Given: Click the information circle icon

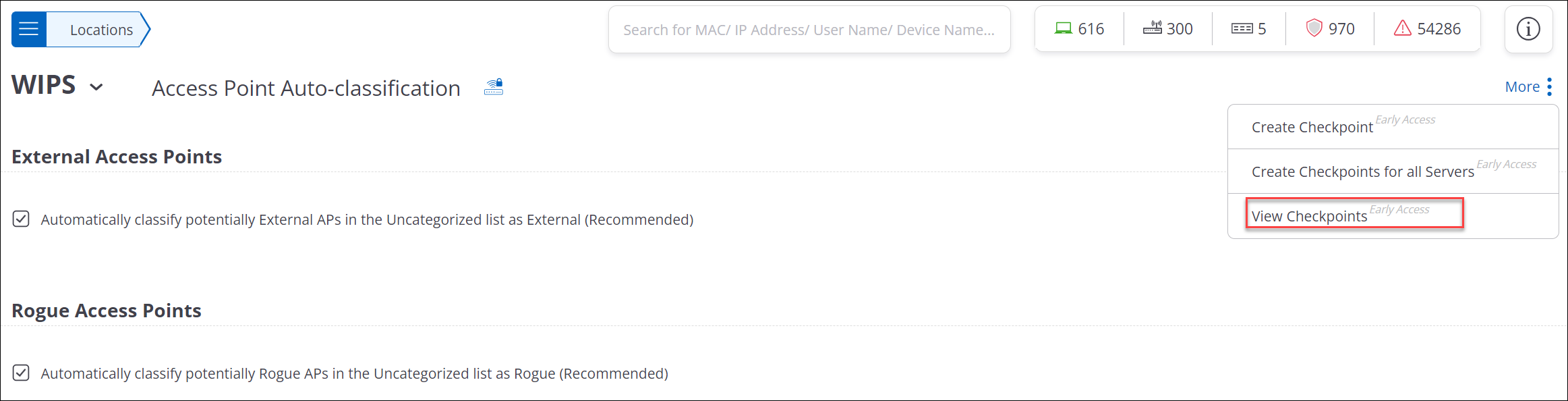Looking at the screenshot, I should click(1528, 29).
